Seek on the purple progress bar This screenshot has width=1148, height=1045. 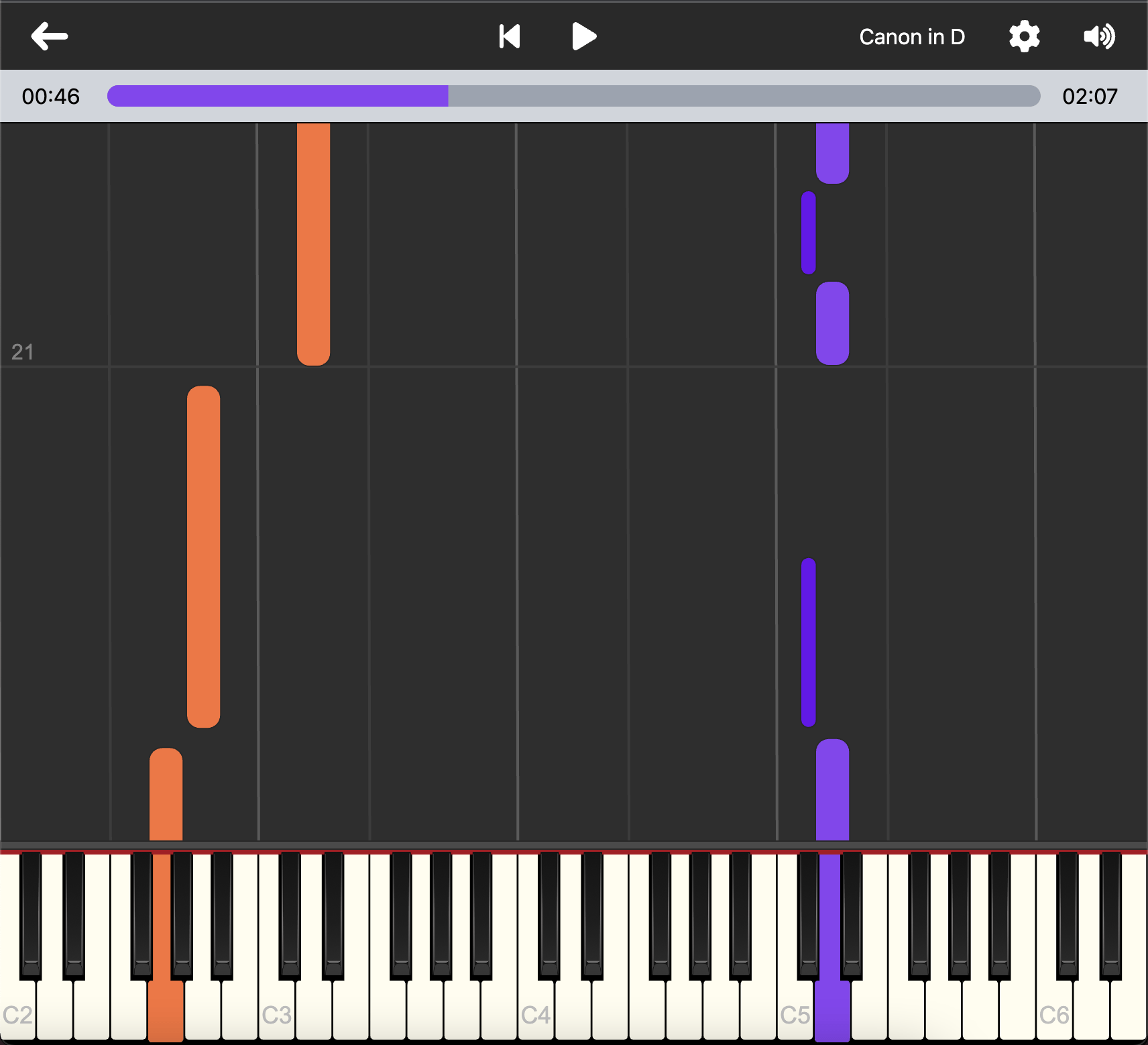(x=278, y=96)
